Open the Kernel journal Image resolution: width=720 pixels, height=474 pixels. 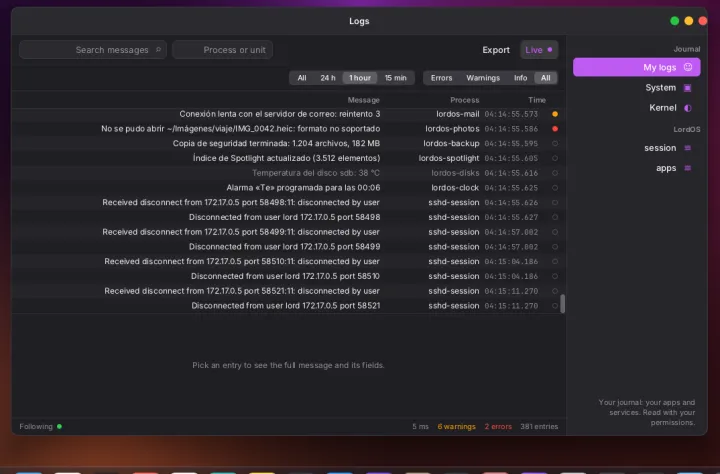click(x=636, y=108)
